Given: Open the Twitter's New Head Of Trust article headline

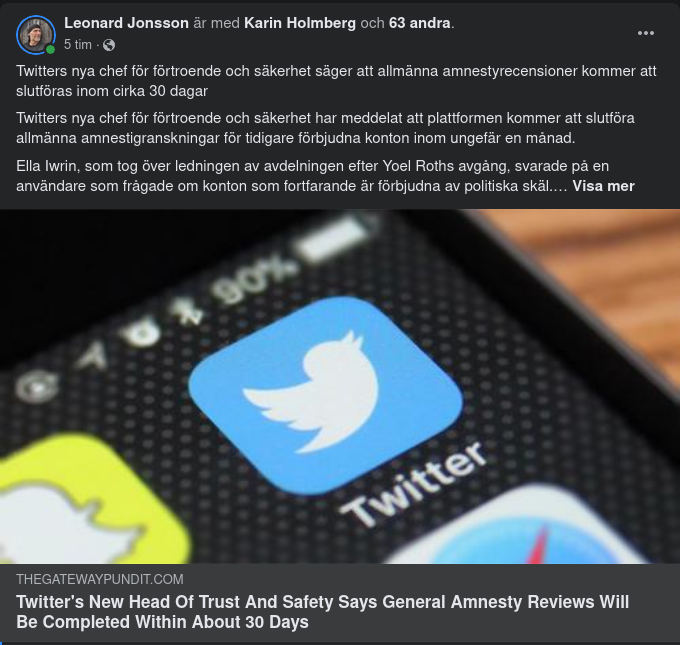Looking at the screenshot, I should click(322, 612).
